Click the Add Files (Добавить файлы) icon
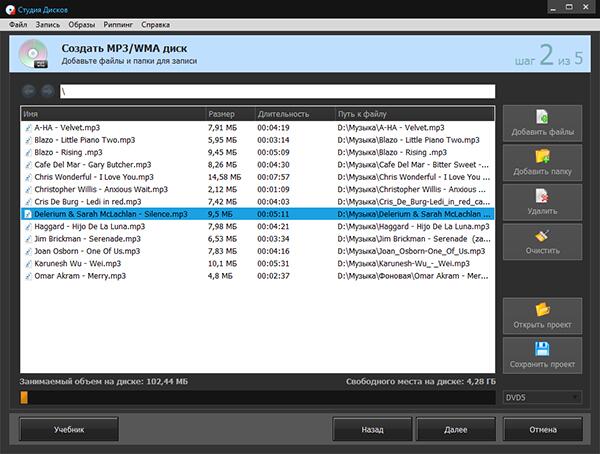Image resolution: width=600 pixels, height=454 pixels. coord(542,119)
